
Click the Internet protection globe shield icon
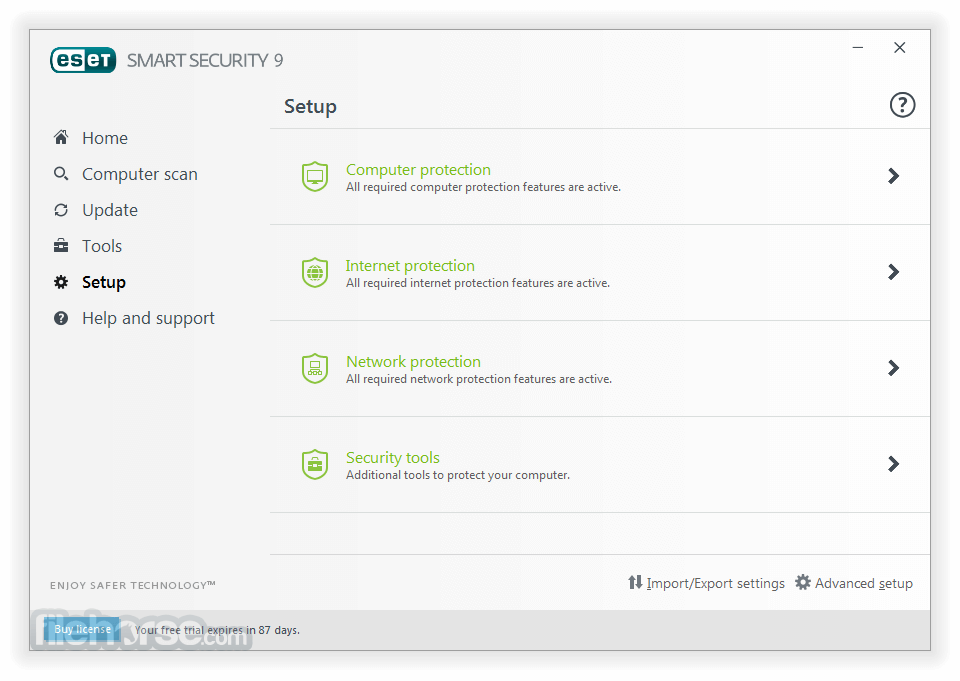(x=315, y=273)
